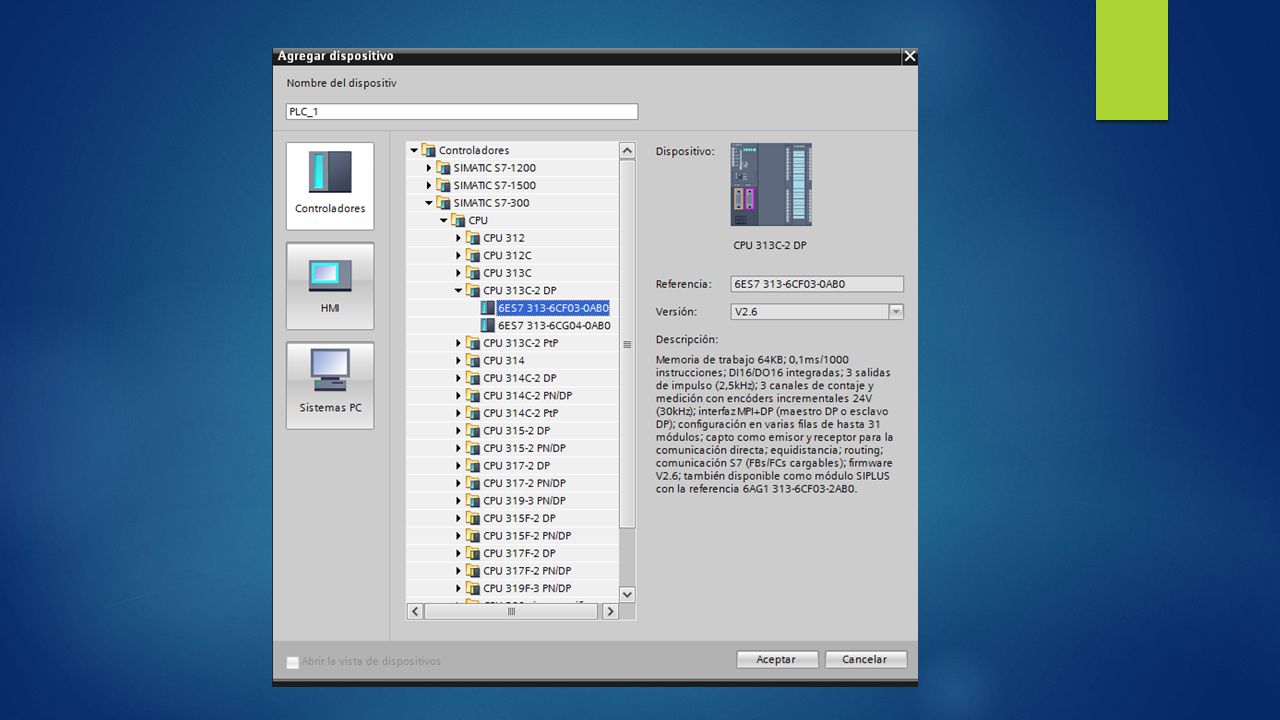
Task: Select tree item 6ES7 313-6CG04-0AB0
Action: point(554,325)
